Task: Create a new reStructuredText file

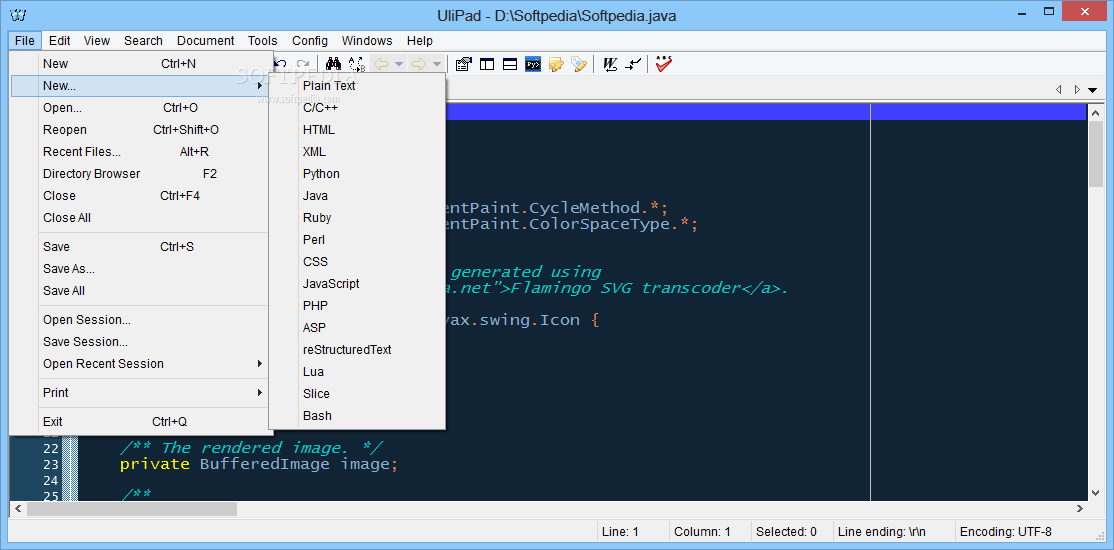Action: coord(357,350)
